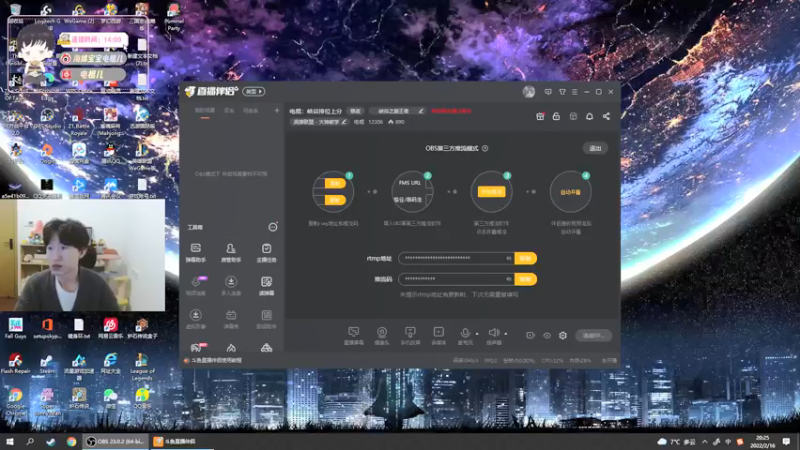Viewport: 800px width, 450px height.
Task: Select the third scene tab
Action: point(251,111)
